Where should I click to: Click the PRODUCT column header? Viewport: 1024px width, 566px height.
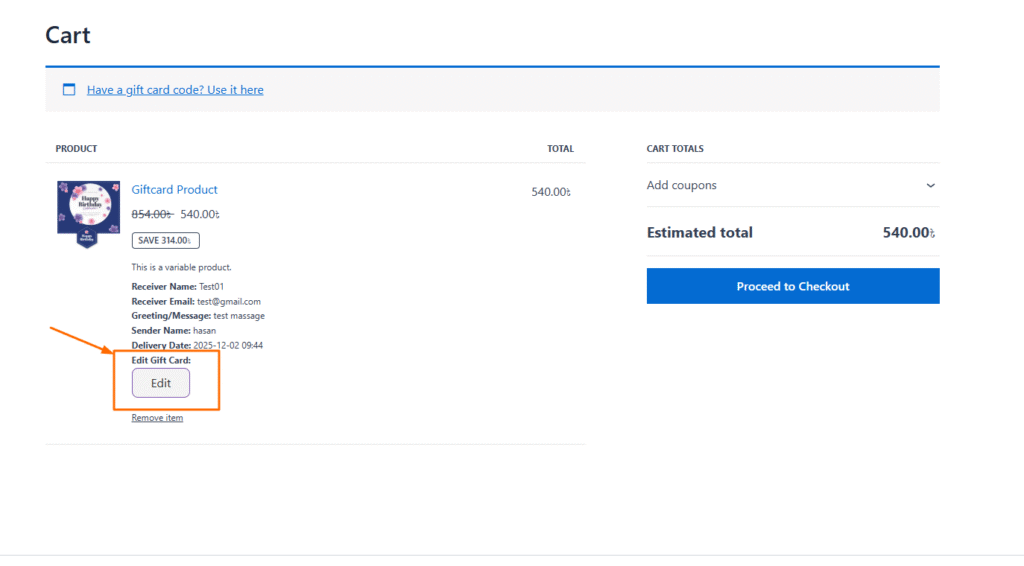point(76,149)
